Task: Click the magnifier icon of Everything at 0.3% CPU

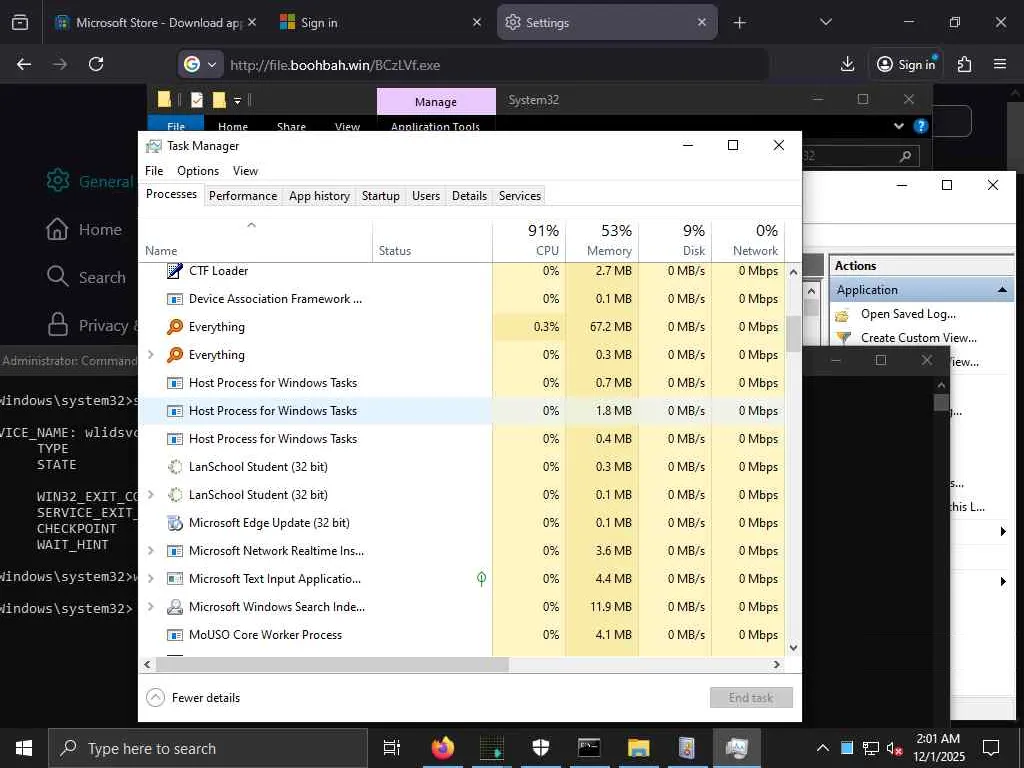Action: point(174,327)
